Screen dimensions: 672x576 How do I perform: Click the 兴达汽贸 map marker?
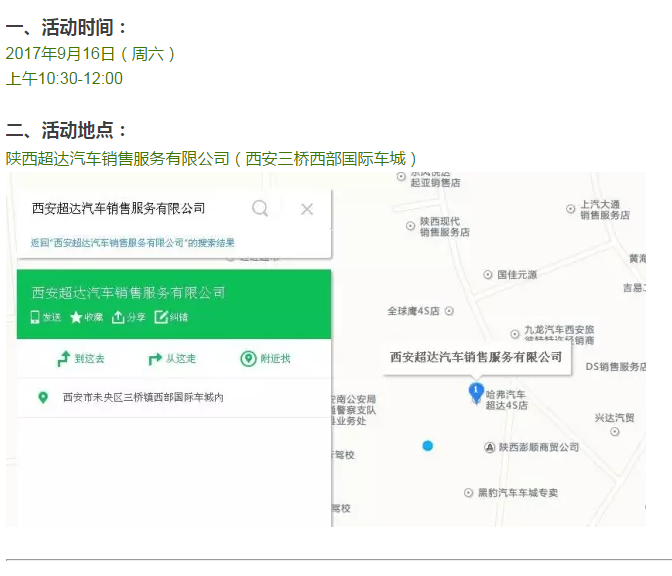[615, 432]
